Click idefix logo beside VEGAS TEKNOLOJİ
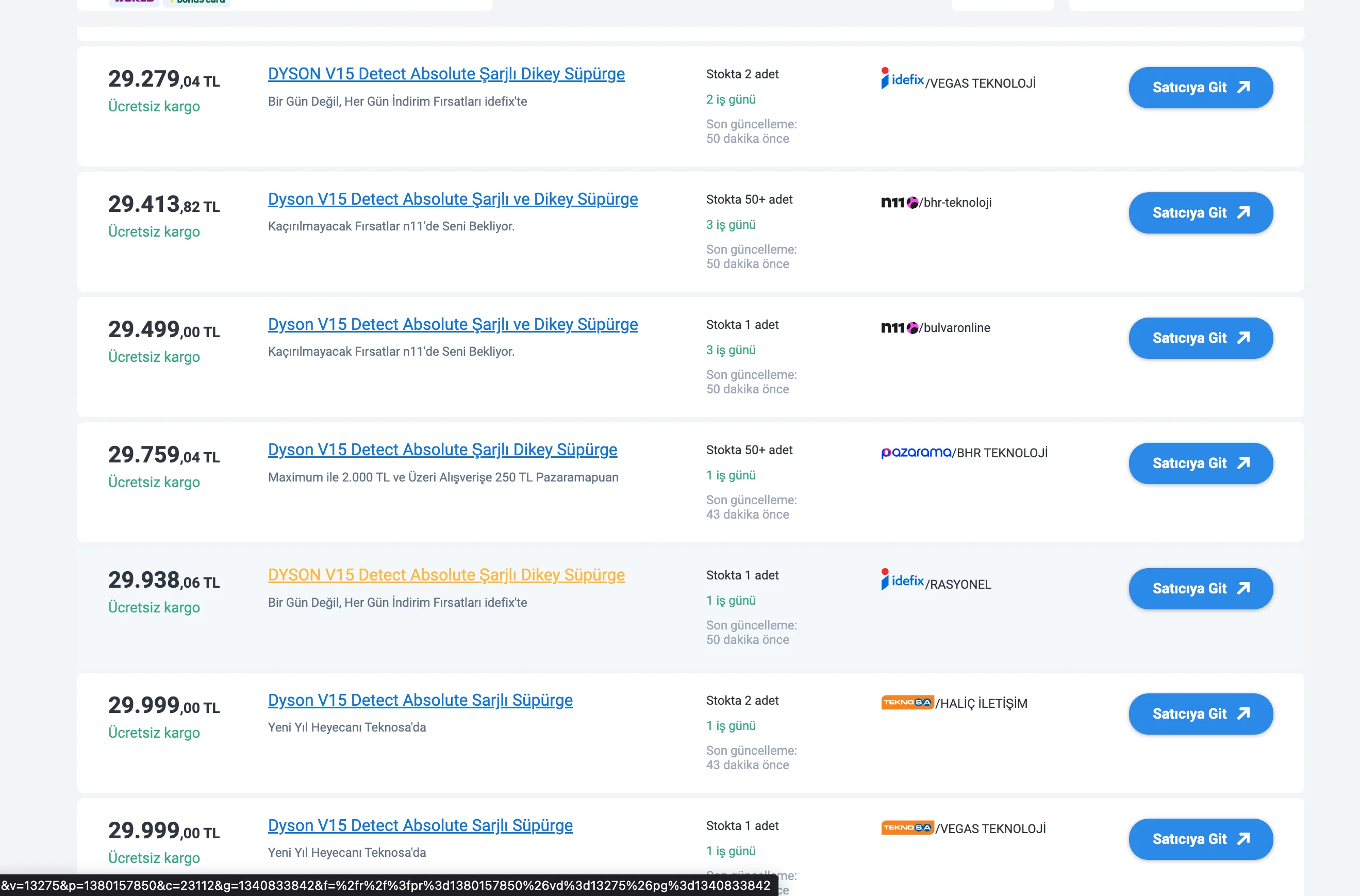 coord(902,79)
